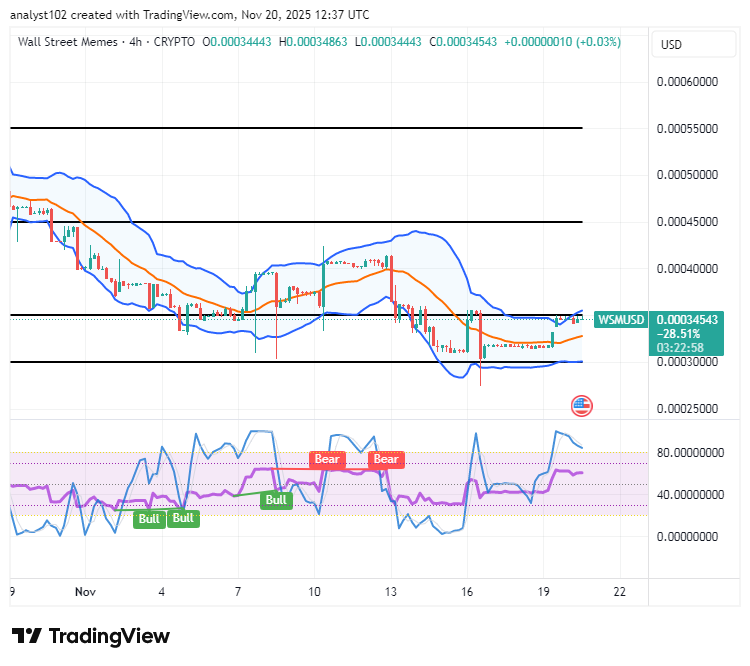Viewport: 750px width, 666px height.
Task: Click the WSMUSD symbol price label
Action: (620, 320)
